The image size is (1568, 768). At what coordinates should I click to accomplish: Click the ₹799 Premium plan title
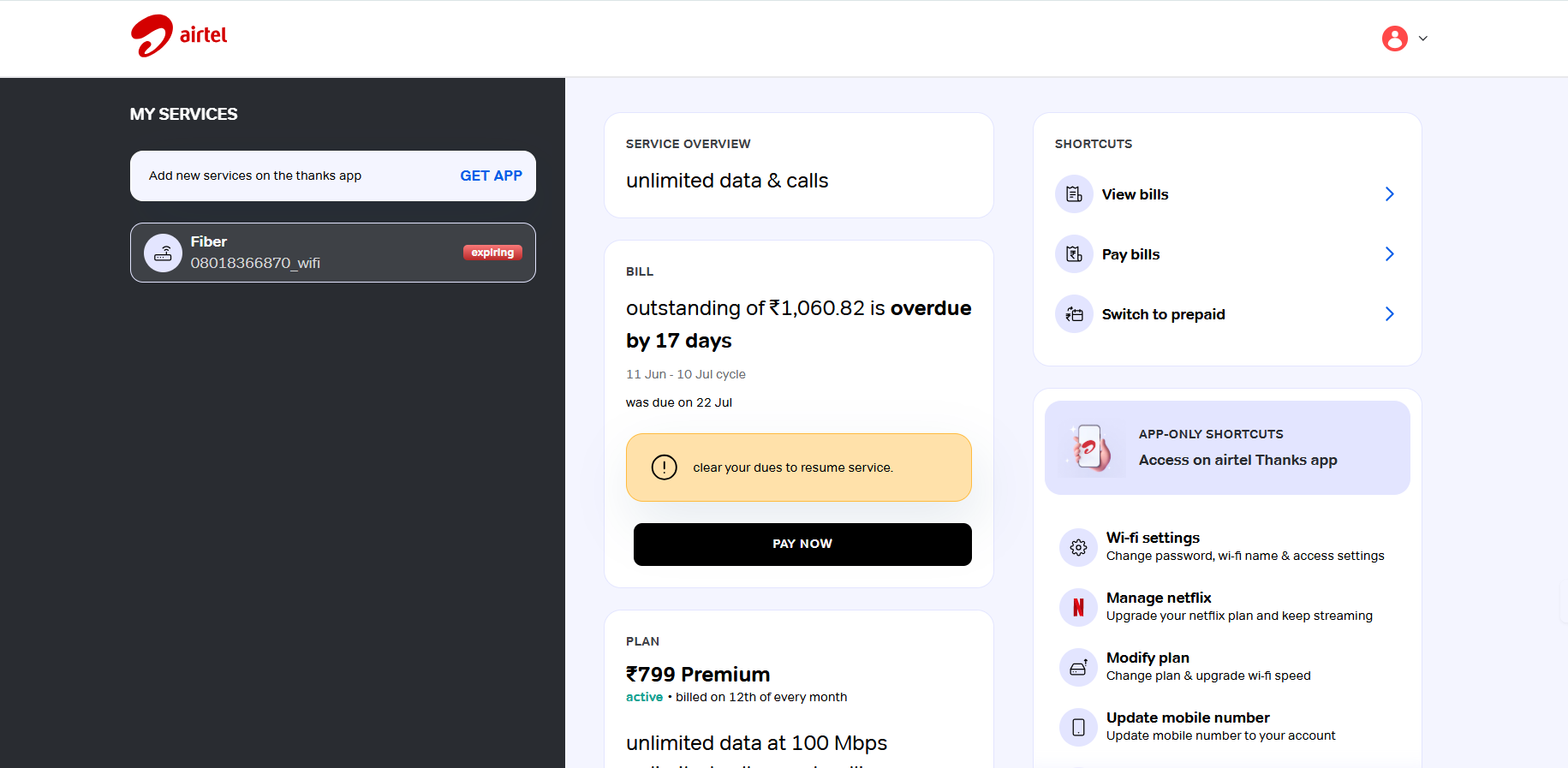pyautogui.click(x=698, y=675)
